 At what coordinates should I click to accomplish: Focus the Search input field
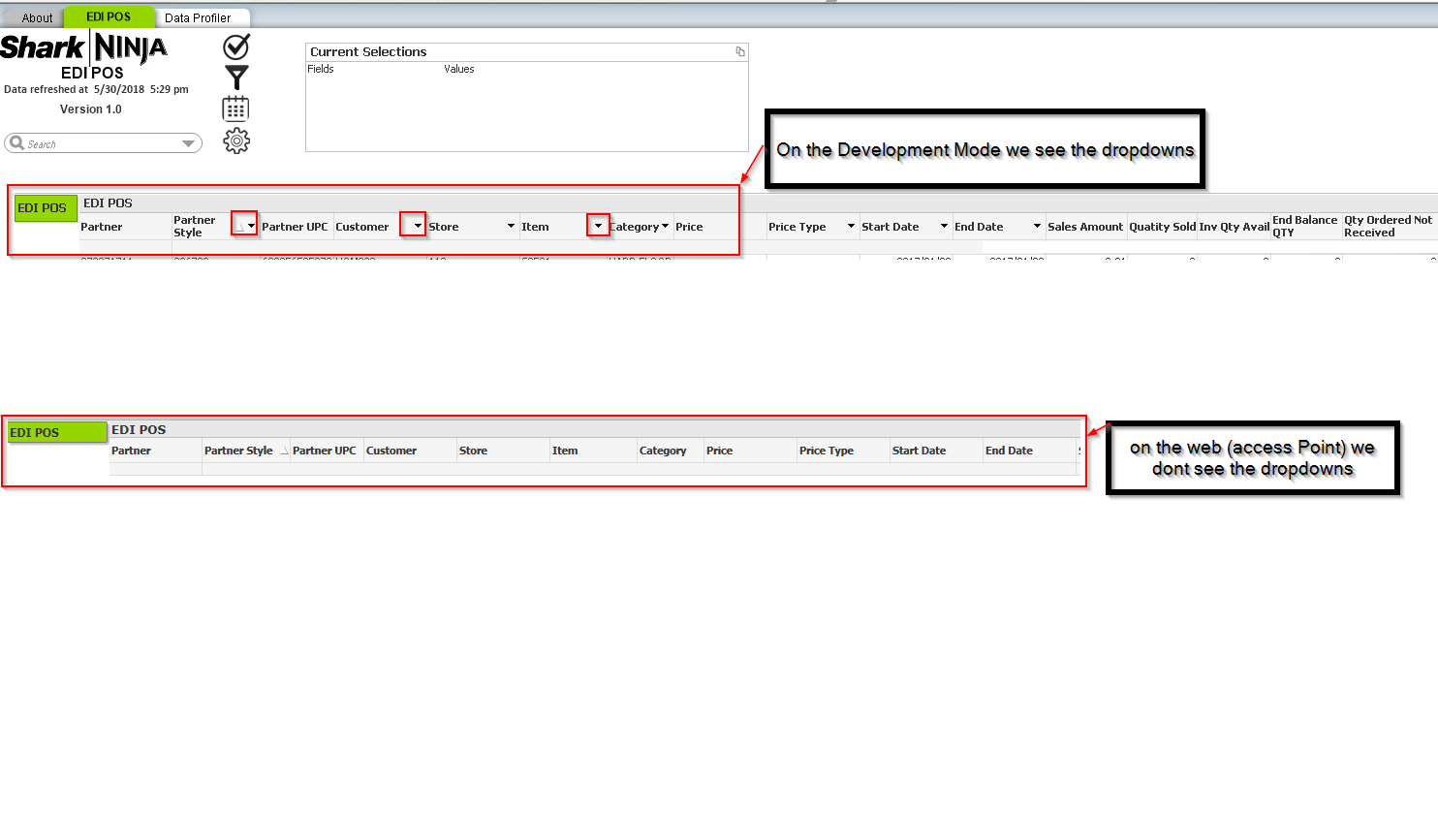103,143
